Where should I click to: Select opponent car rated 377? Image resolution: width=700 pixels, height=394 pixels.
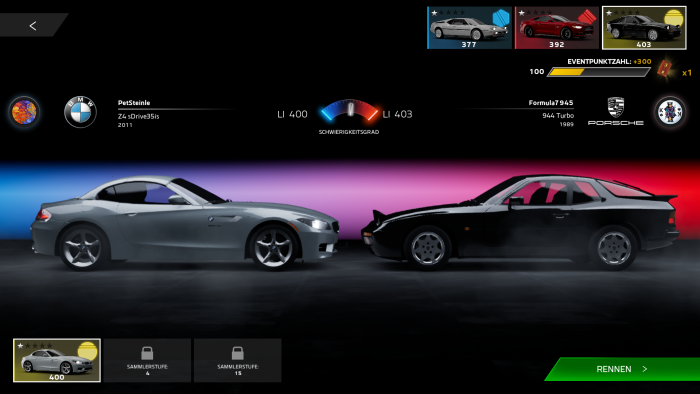coord(470,28)
